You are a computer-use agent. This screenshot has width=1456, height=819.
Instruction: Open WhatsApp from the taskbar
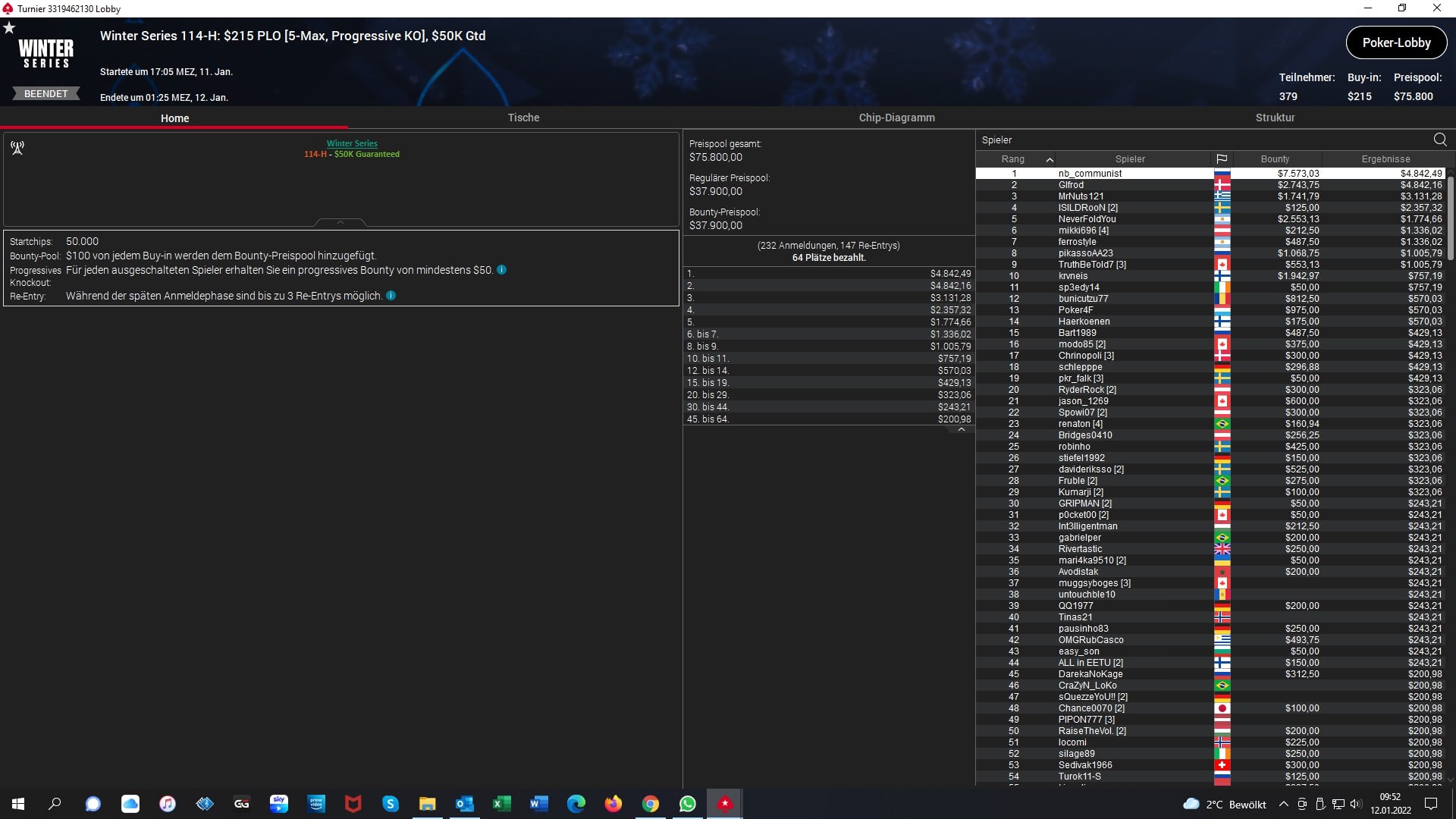[x=688, y=804]
